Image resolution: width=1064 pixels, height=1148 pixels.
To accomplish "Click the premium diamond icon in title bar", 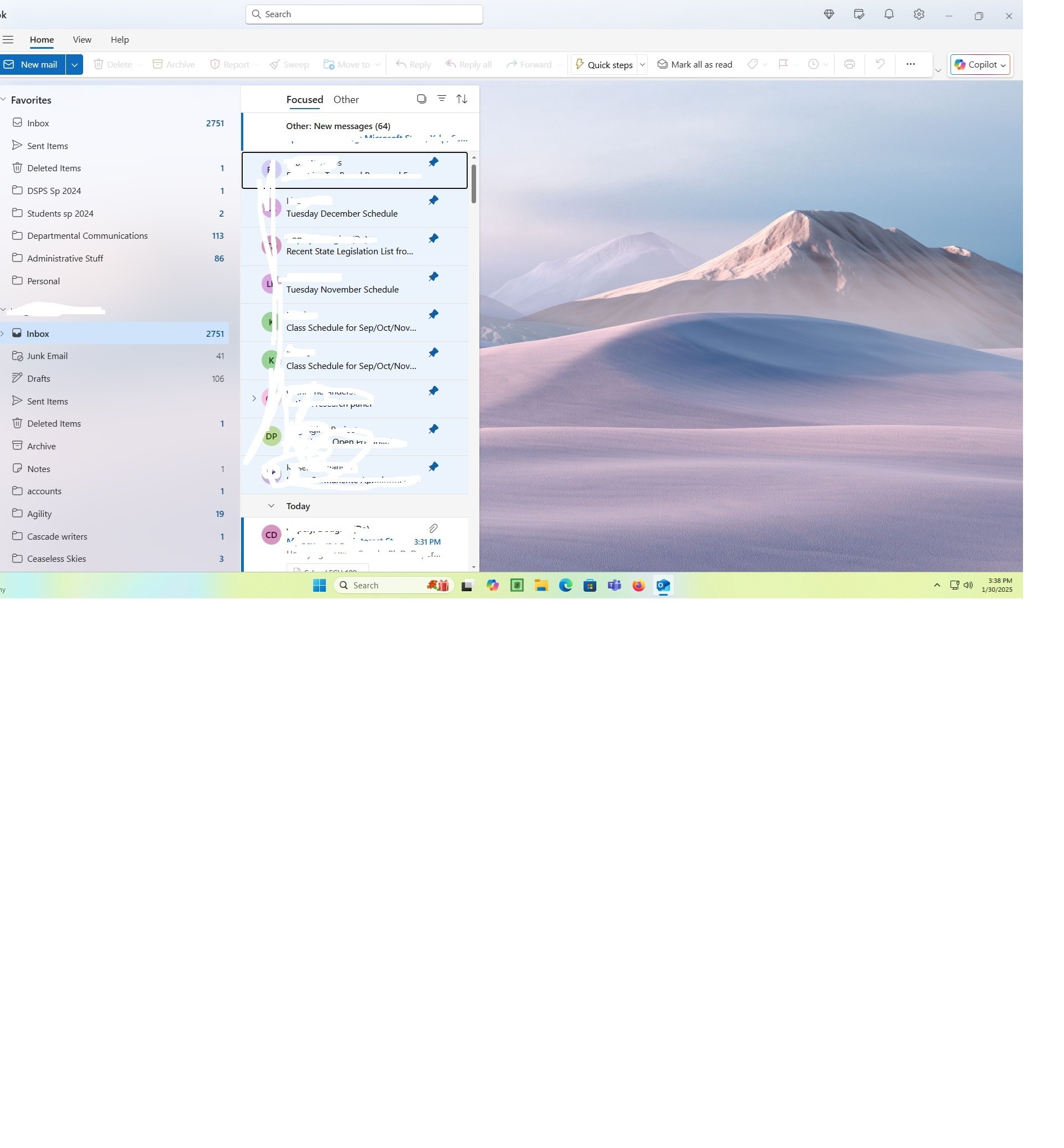I will click(829, 14).
